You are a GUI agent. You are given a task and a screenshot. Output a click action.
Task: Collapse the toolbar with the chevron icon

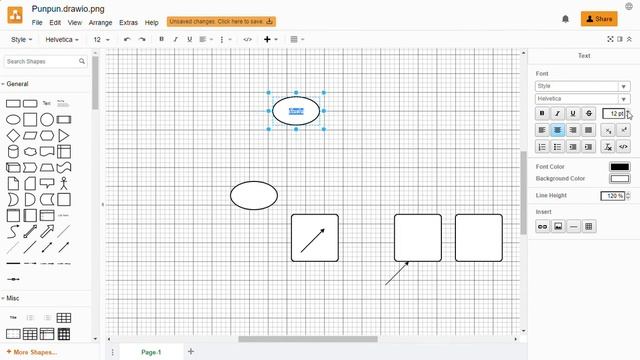629,39
